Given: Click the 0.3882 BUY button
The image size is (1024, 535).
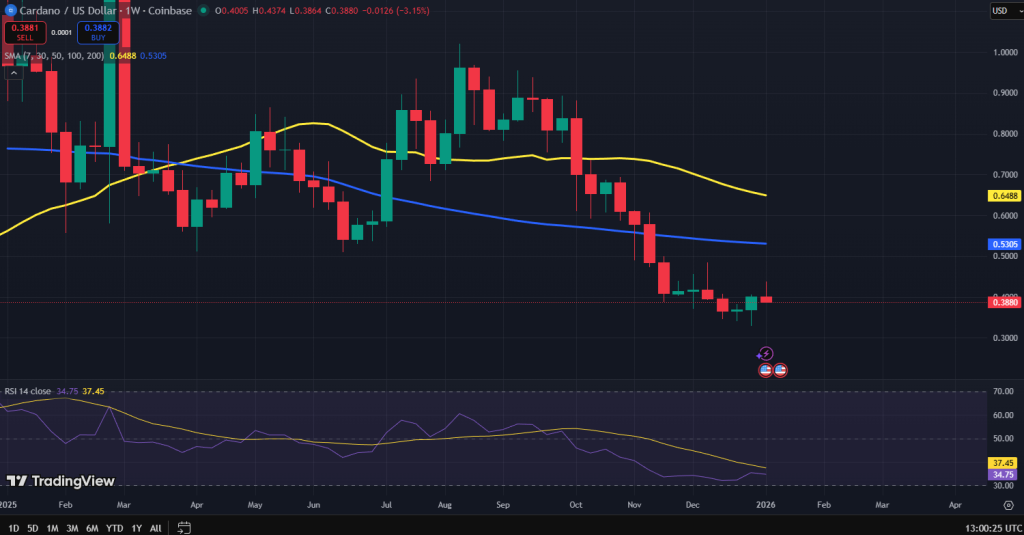Looking at the screenshot, I should [x=98, y=32].
